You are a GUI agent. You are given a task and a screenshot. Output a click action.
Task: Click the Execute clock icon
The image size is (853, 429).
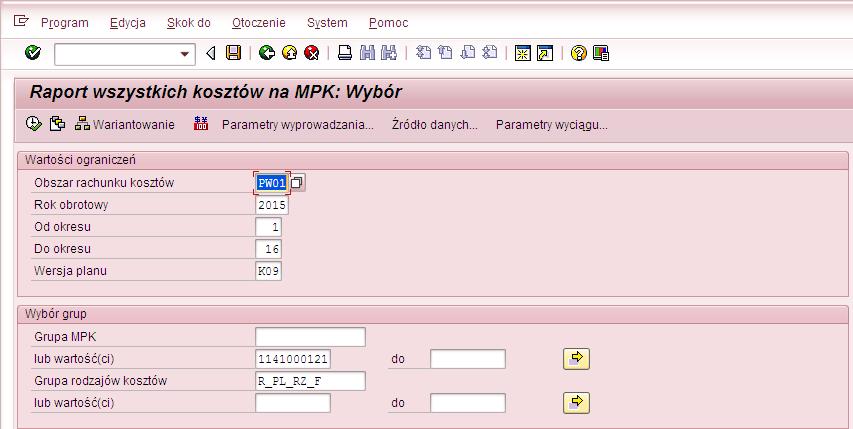[x=34, y=123]
